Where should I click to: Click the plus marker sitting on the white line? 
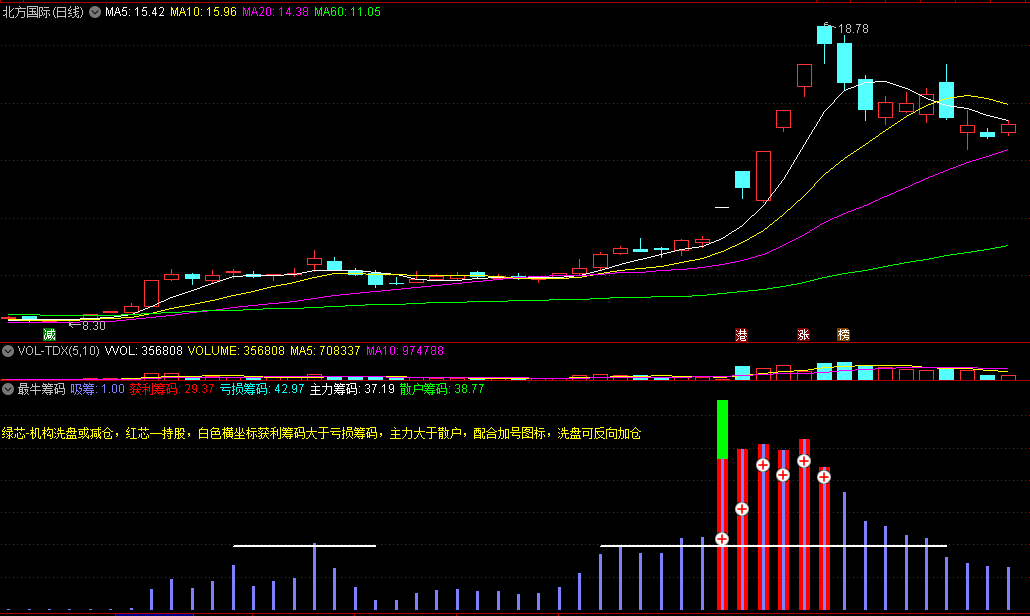click(722, 539)
